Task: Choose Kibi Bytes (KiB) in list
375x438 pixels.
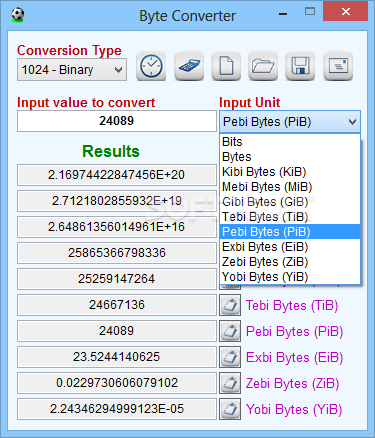Action: [x=290, y=172]
